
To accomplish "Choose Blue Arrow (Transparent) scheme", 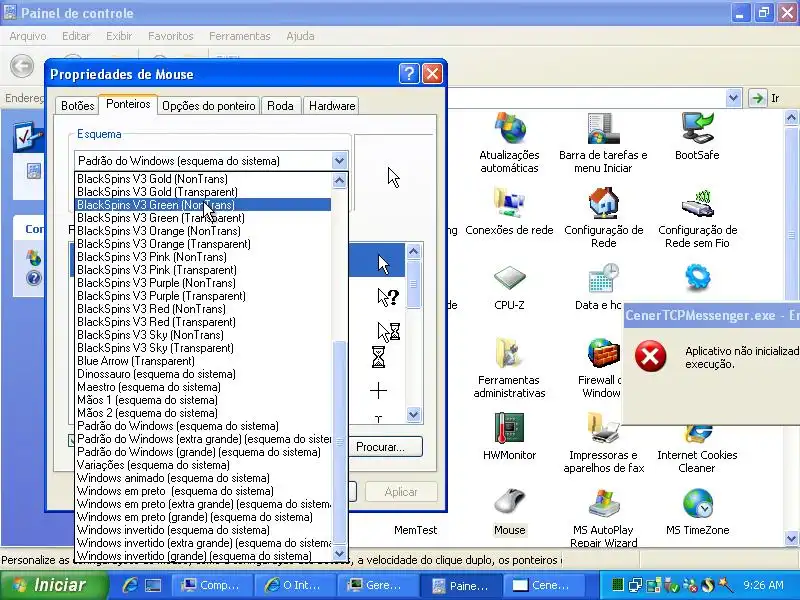I will (203, 361).
